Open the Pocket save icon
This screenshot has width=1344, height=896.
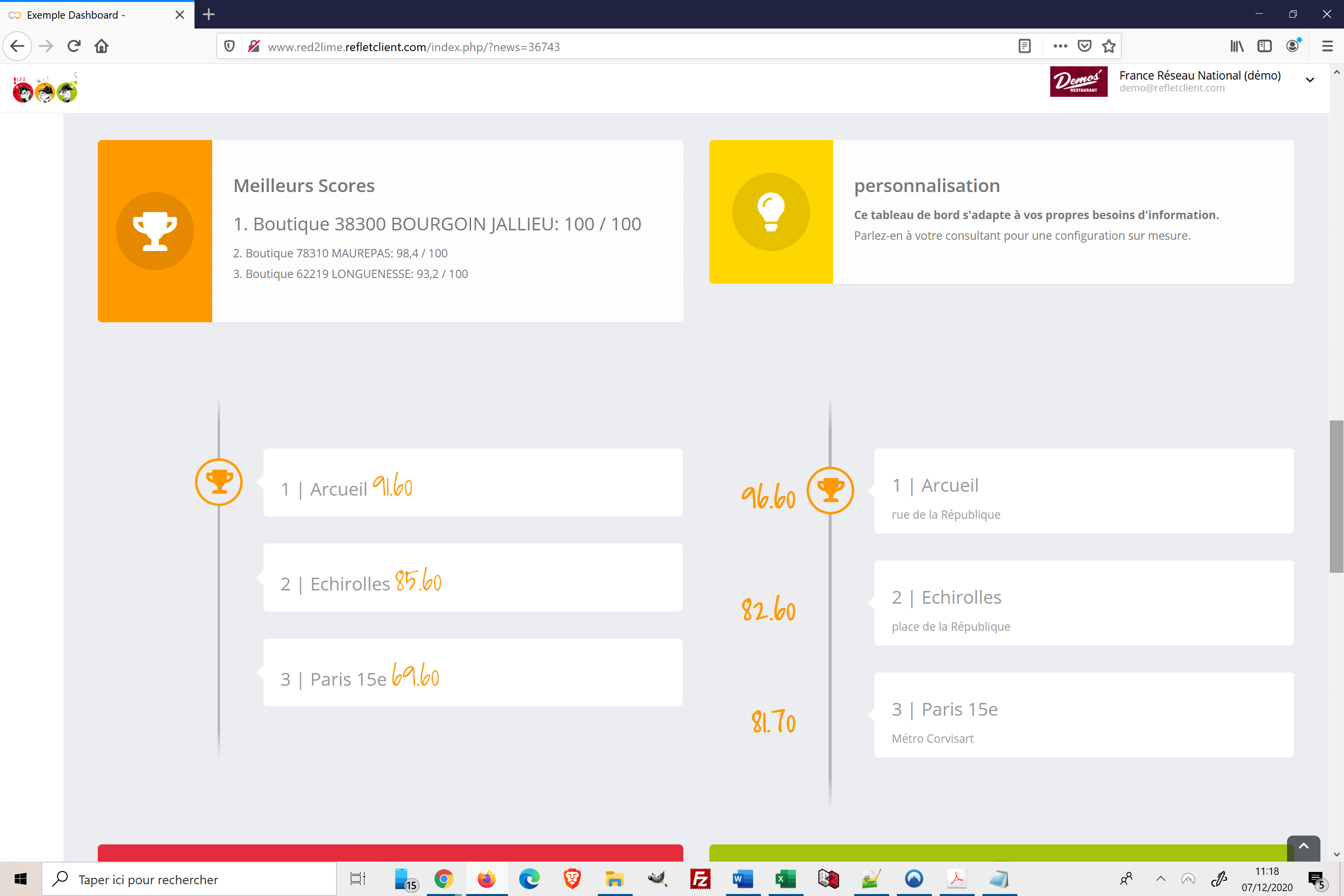(1084, 46)
